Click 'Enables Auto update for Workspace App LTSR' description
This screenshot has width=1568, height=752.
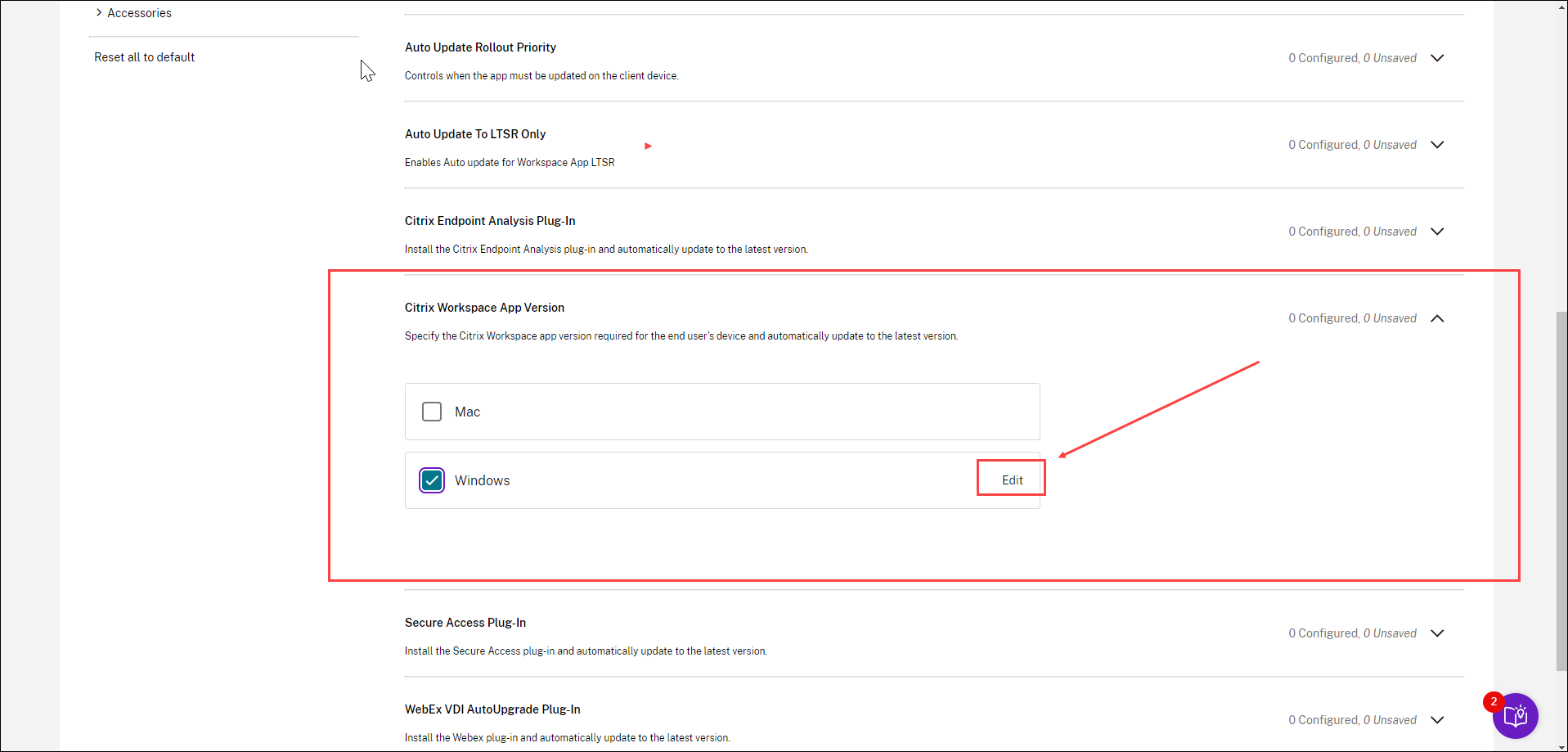click(510, 163)
